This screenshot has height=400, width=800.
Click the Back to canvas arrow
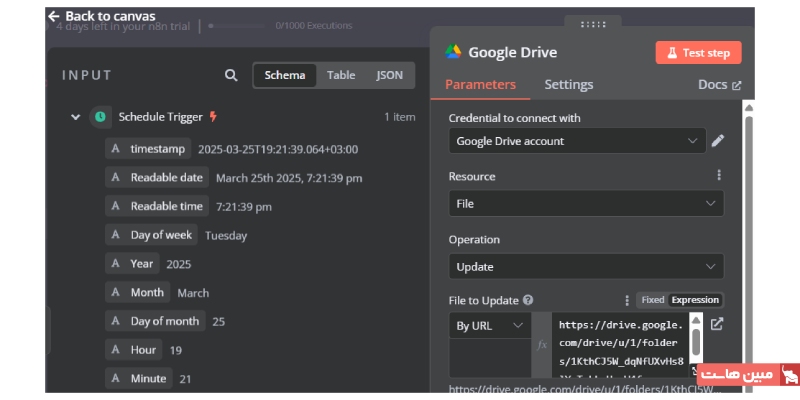(54, 16)
